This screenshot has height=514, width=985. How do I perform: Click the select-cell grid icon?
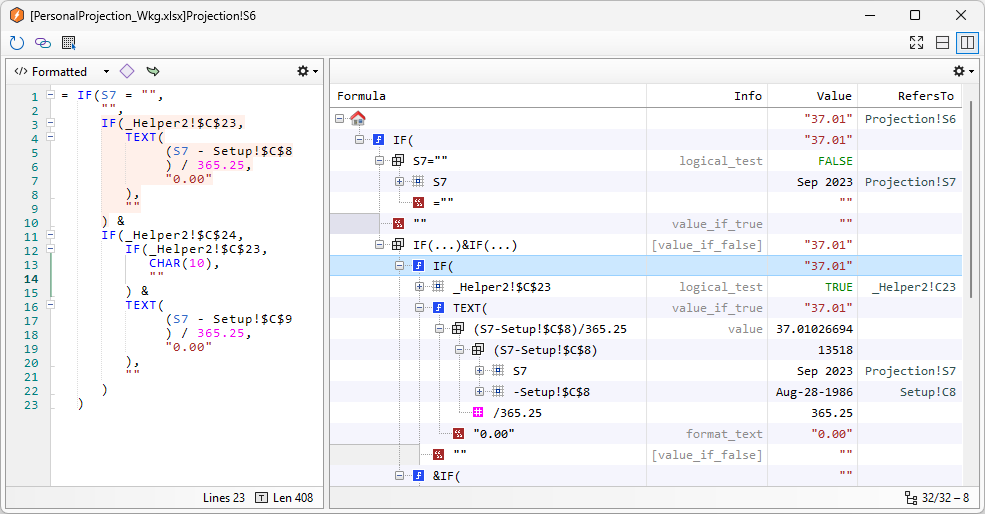pyautogui.click(x=69, y=43)
